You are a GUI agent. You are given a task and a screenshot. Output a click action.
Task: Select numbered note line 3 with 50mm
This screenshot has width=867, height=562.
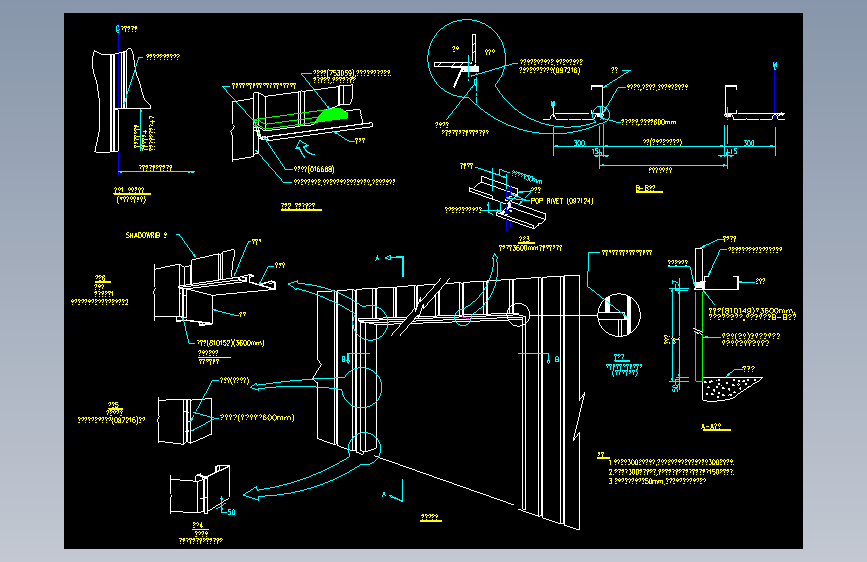657,481
